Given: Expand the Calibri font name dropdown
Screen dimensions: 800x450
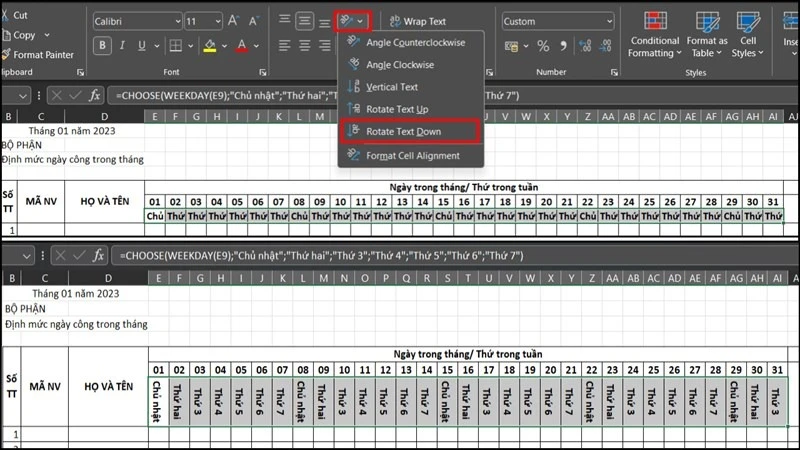Looking at the screenshot, I should [x=178, y=21].
